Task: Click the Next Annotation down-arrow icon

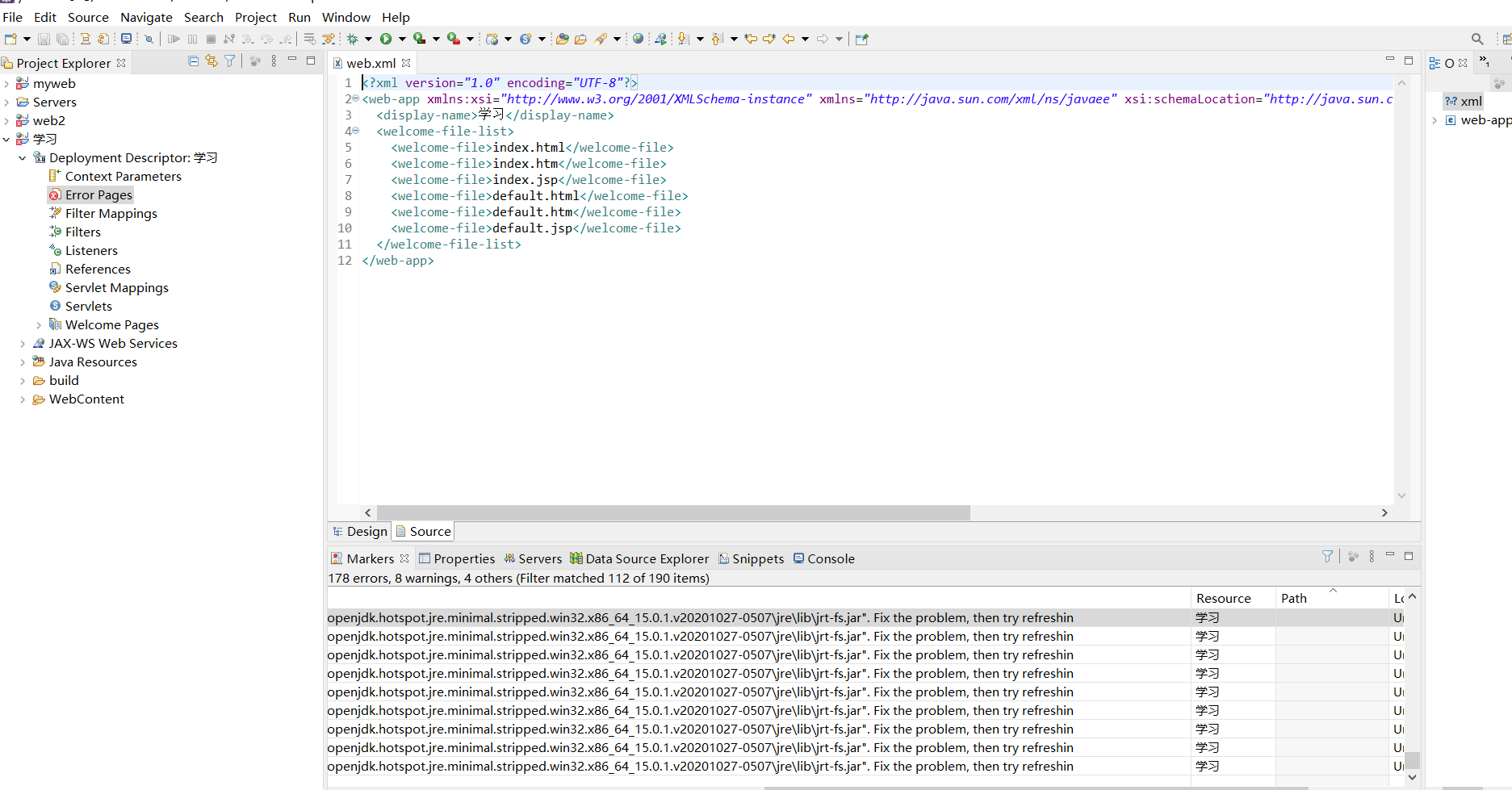Action: (683, 39)
